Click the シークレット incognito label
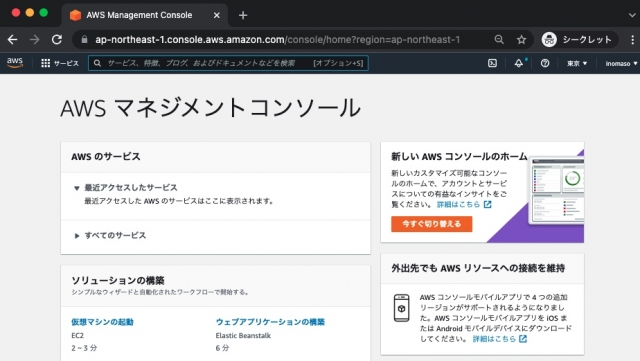This screenshot has height=361, width=640. 587,40
